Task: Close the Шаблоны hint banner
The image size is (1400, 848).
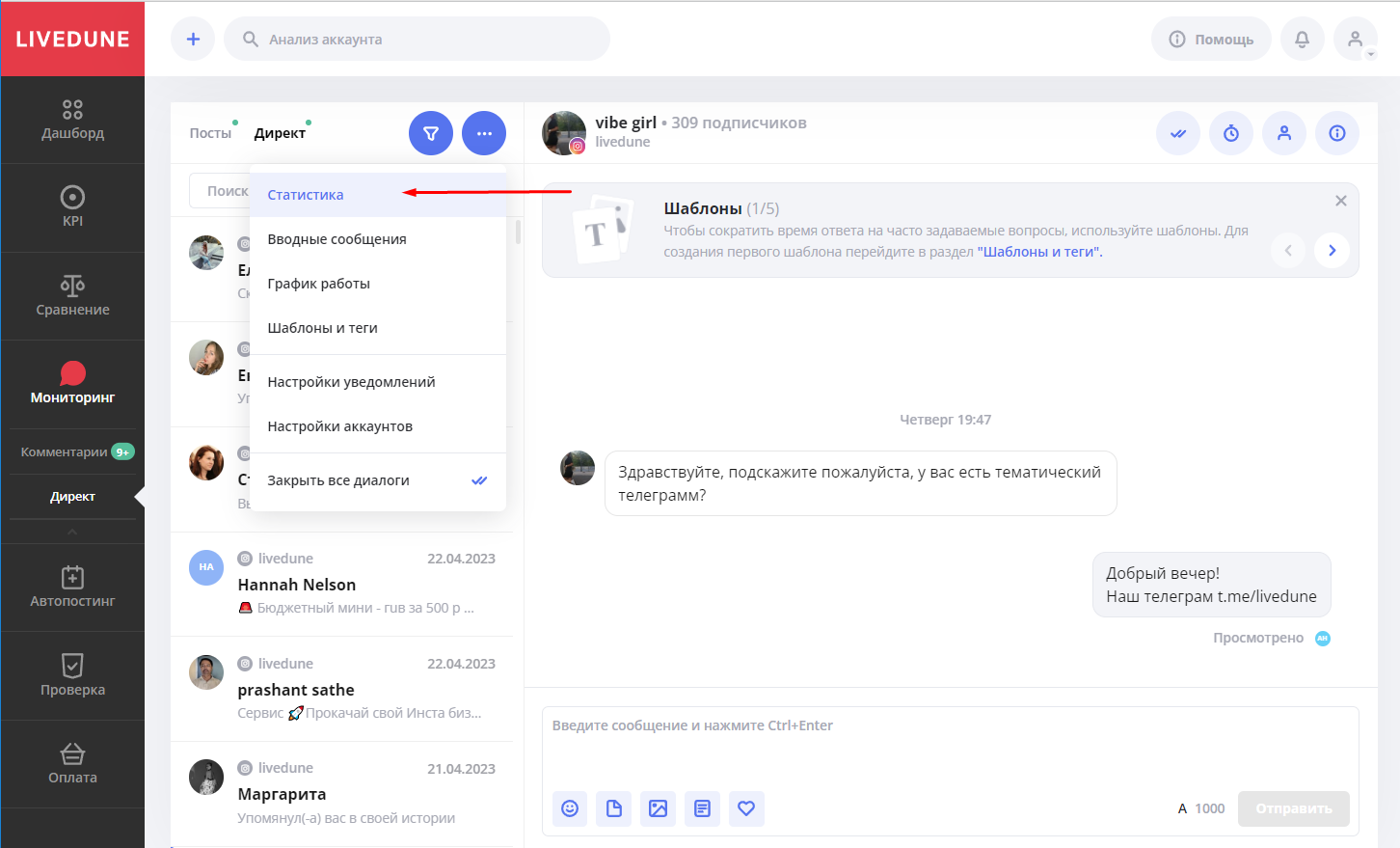Action: tap(1340, 201)
